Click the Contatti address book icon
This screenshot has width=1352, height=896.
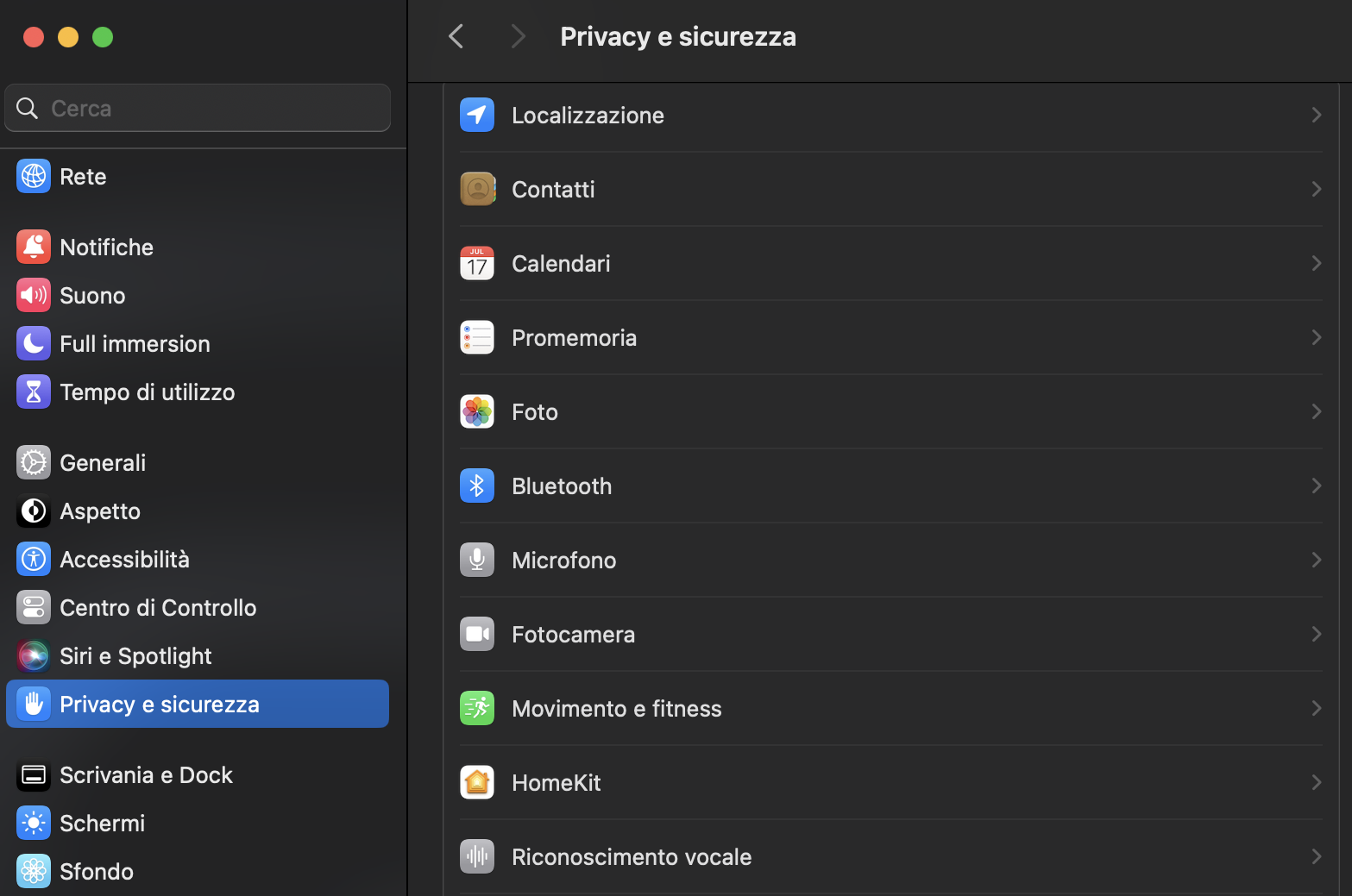[477, 189]
